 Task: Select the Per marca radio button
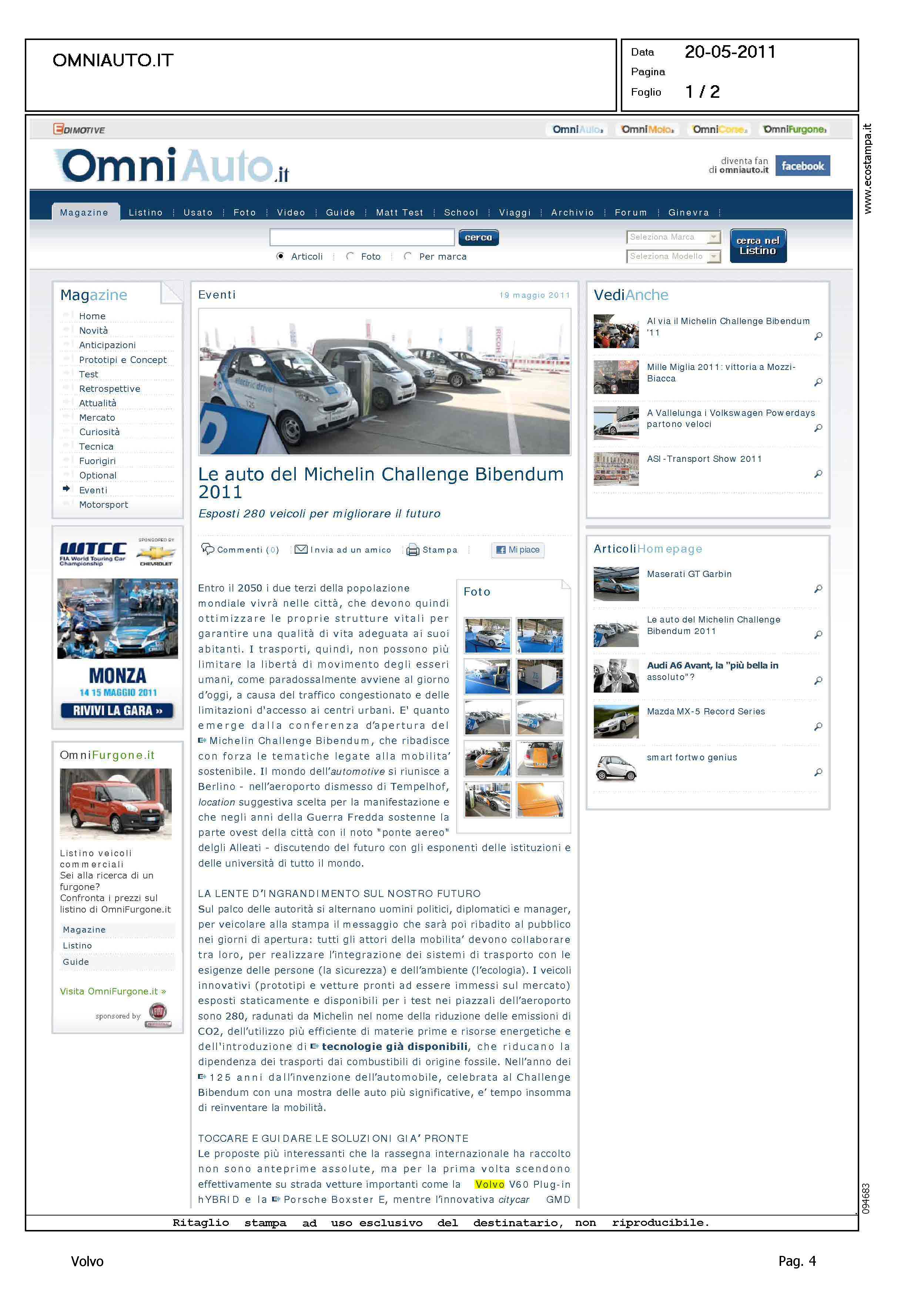[408, 256]
